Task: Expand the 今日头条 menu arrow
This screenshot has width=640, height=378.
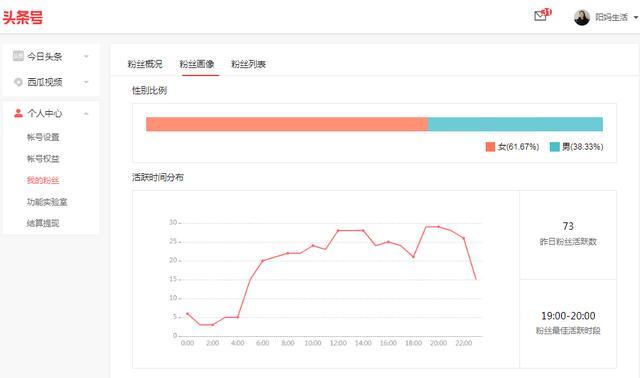Action: (x=86, y=56)
